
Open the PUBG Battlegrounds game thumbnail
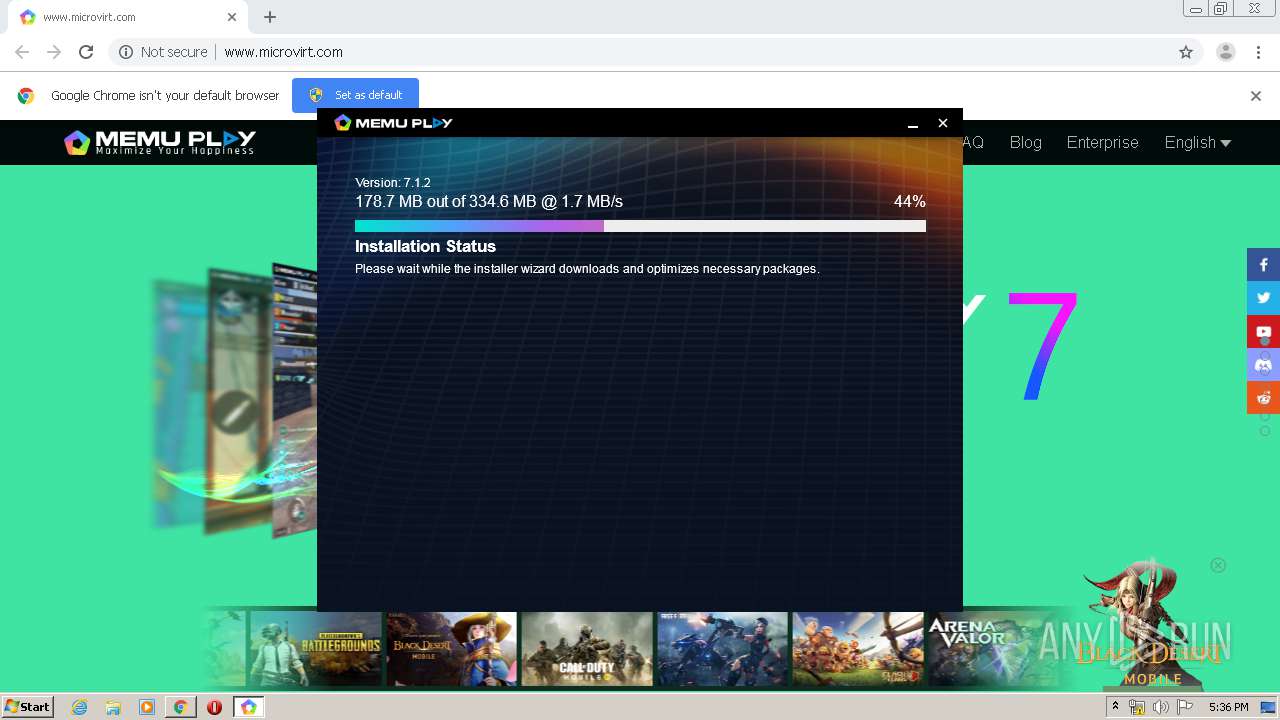click(316, 649)
